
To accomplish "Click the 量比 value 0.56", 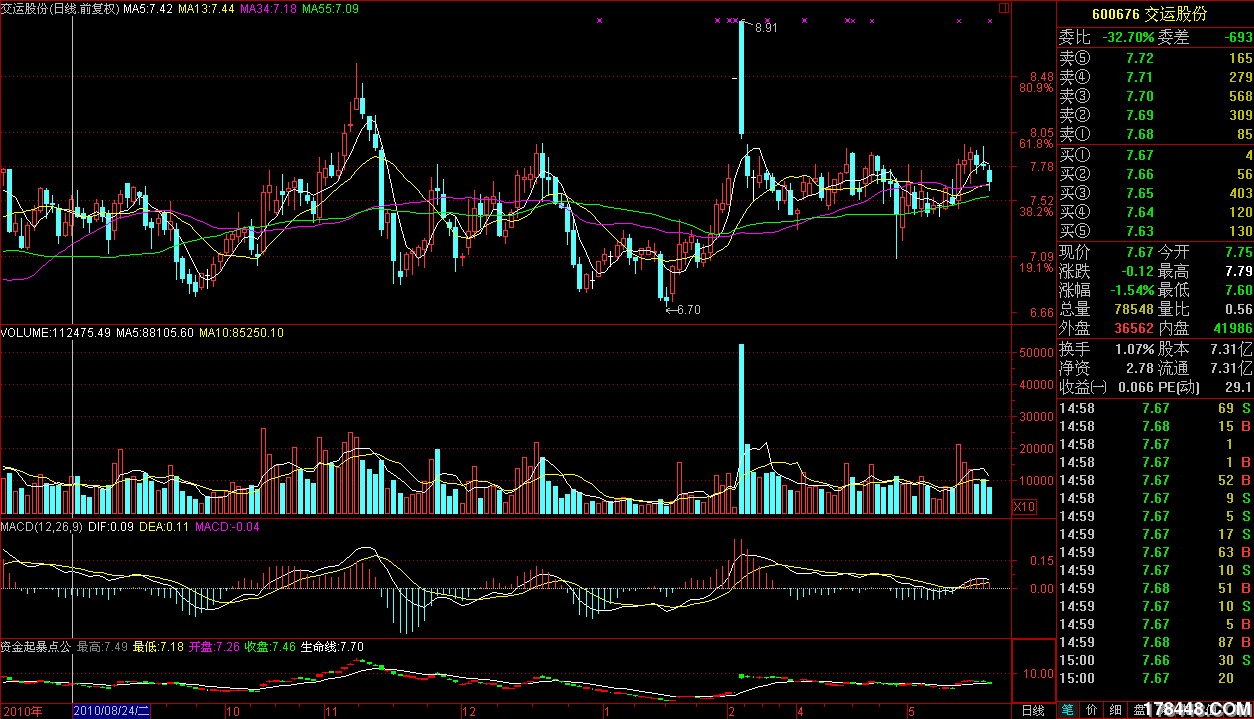I will click(x=1238, y=309).
